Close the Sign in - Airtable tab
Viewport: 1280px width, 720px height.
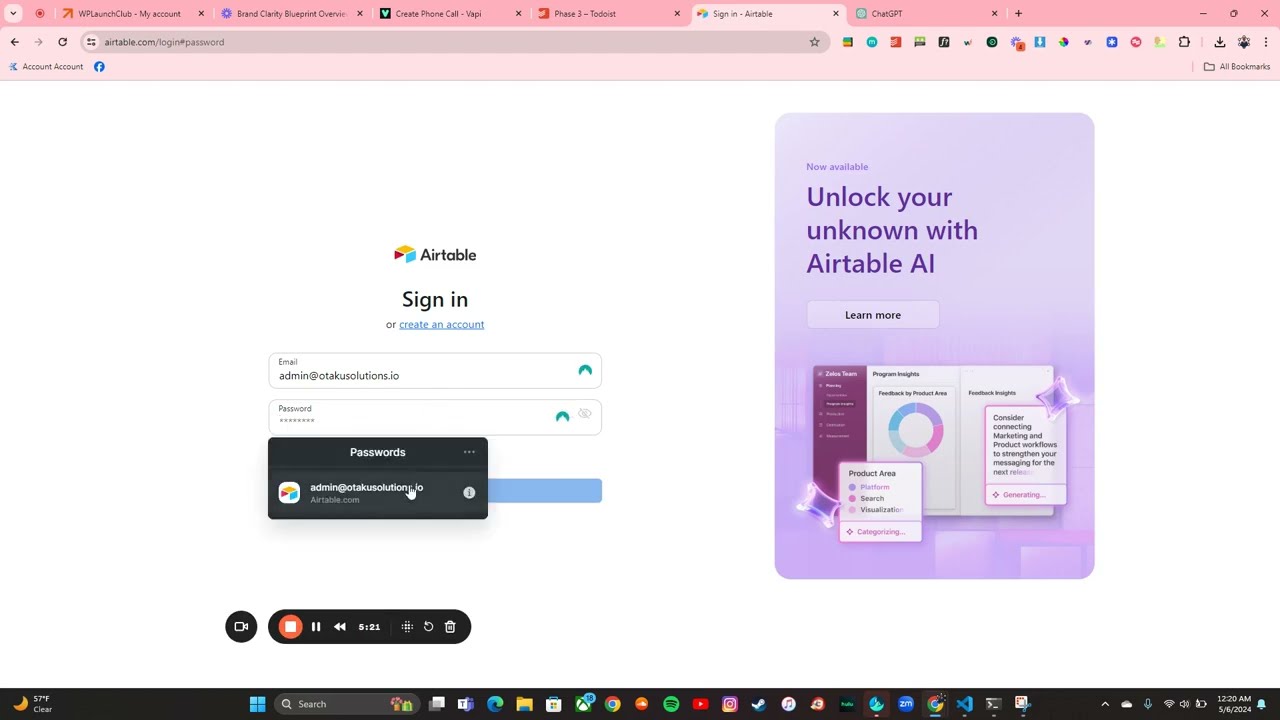(x=836, y=14)
